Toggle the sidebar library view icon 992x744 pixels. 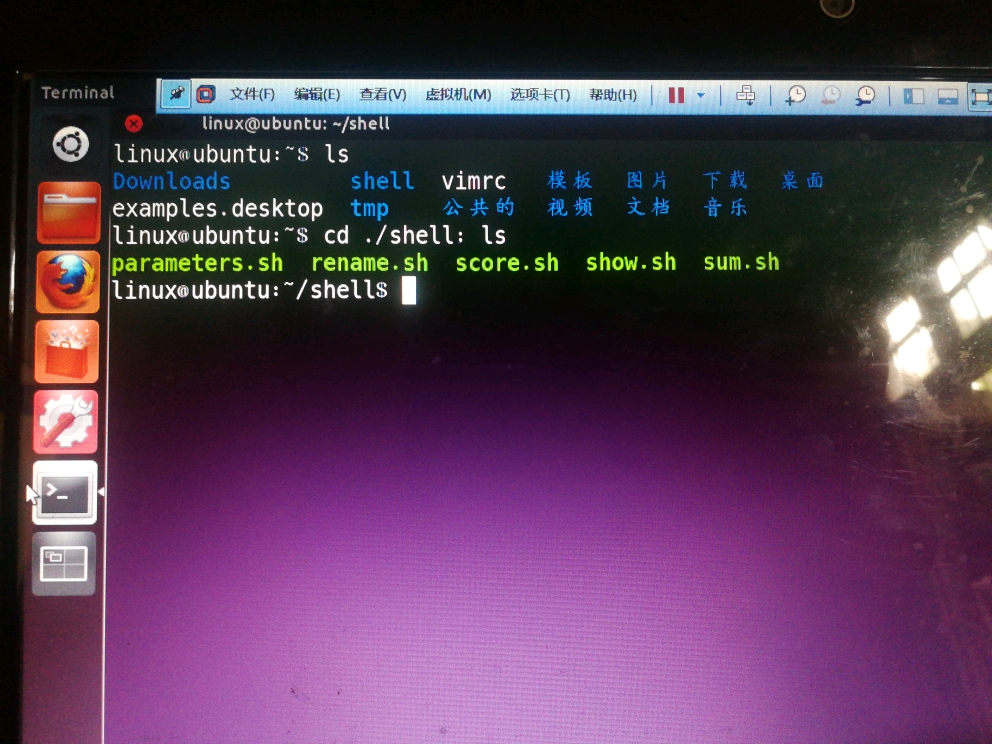[x=914, y=96]
